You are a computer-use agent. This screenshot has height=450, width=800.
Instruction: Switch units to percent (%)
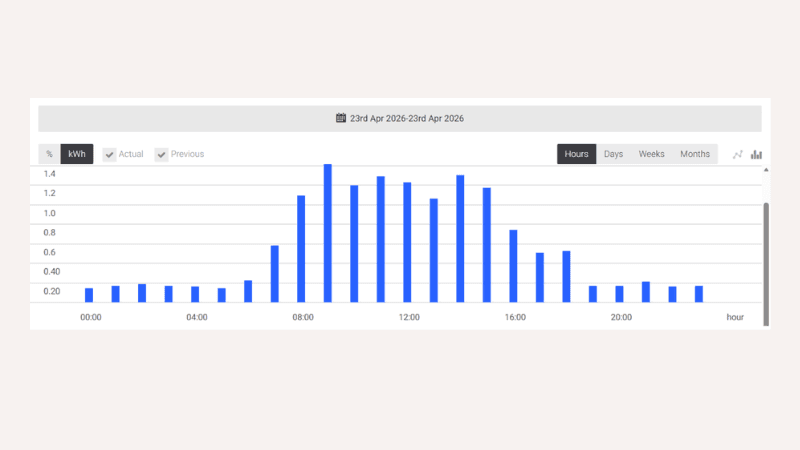pos(49,154)
